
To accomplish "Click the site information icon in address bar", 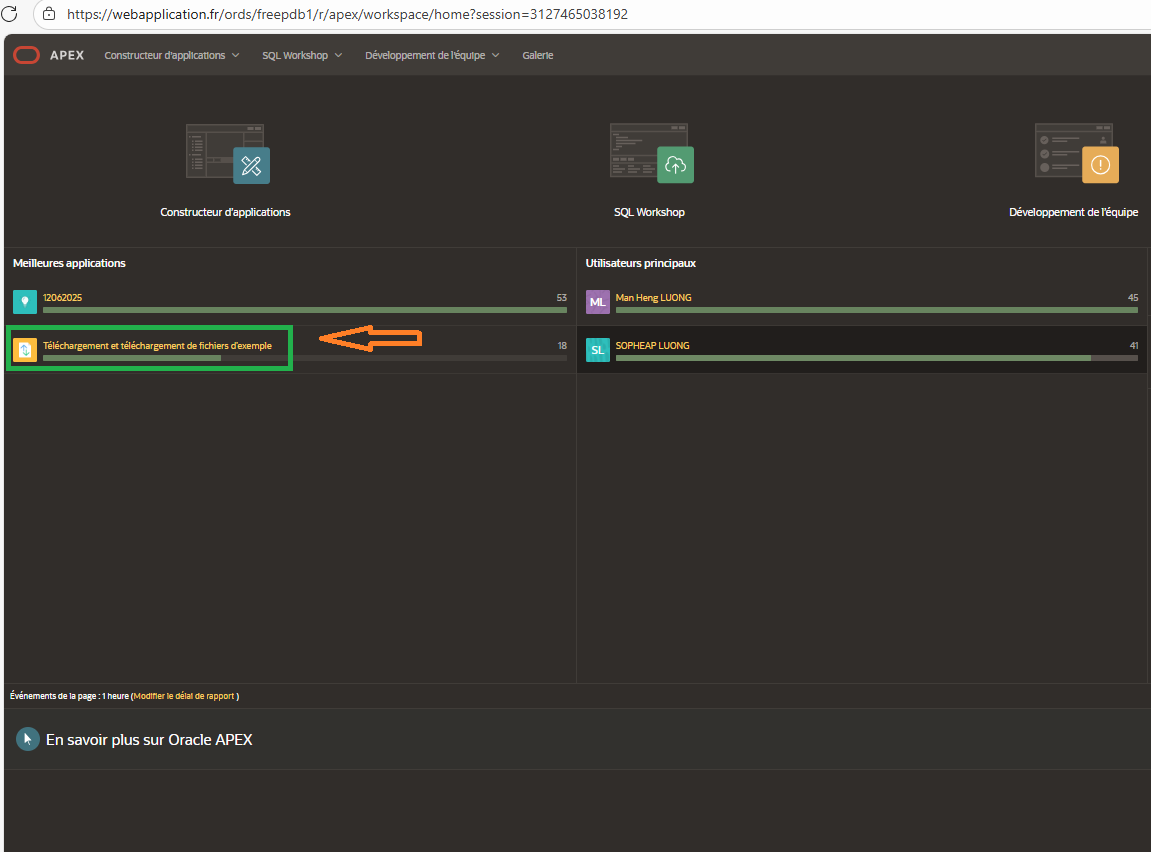I will click(48, 15).
